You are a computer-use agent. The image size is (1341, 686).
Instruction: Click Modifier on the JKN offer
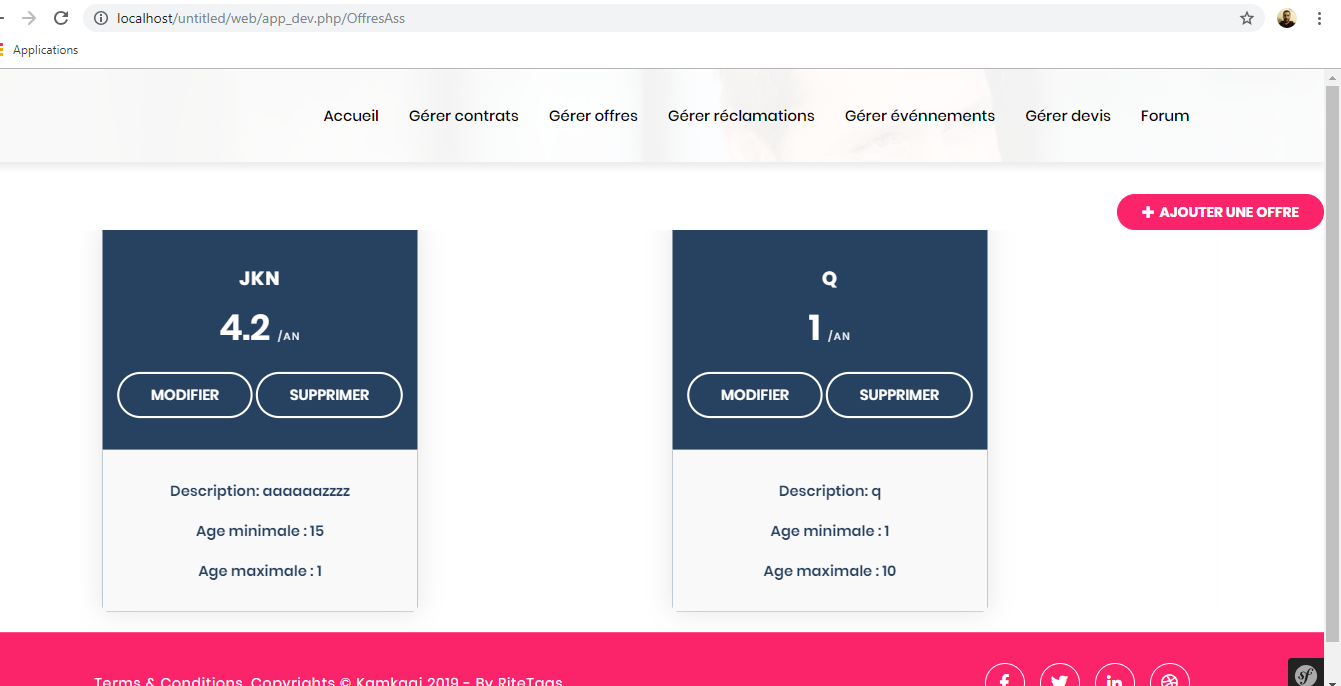point(184,395)
